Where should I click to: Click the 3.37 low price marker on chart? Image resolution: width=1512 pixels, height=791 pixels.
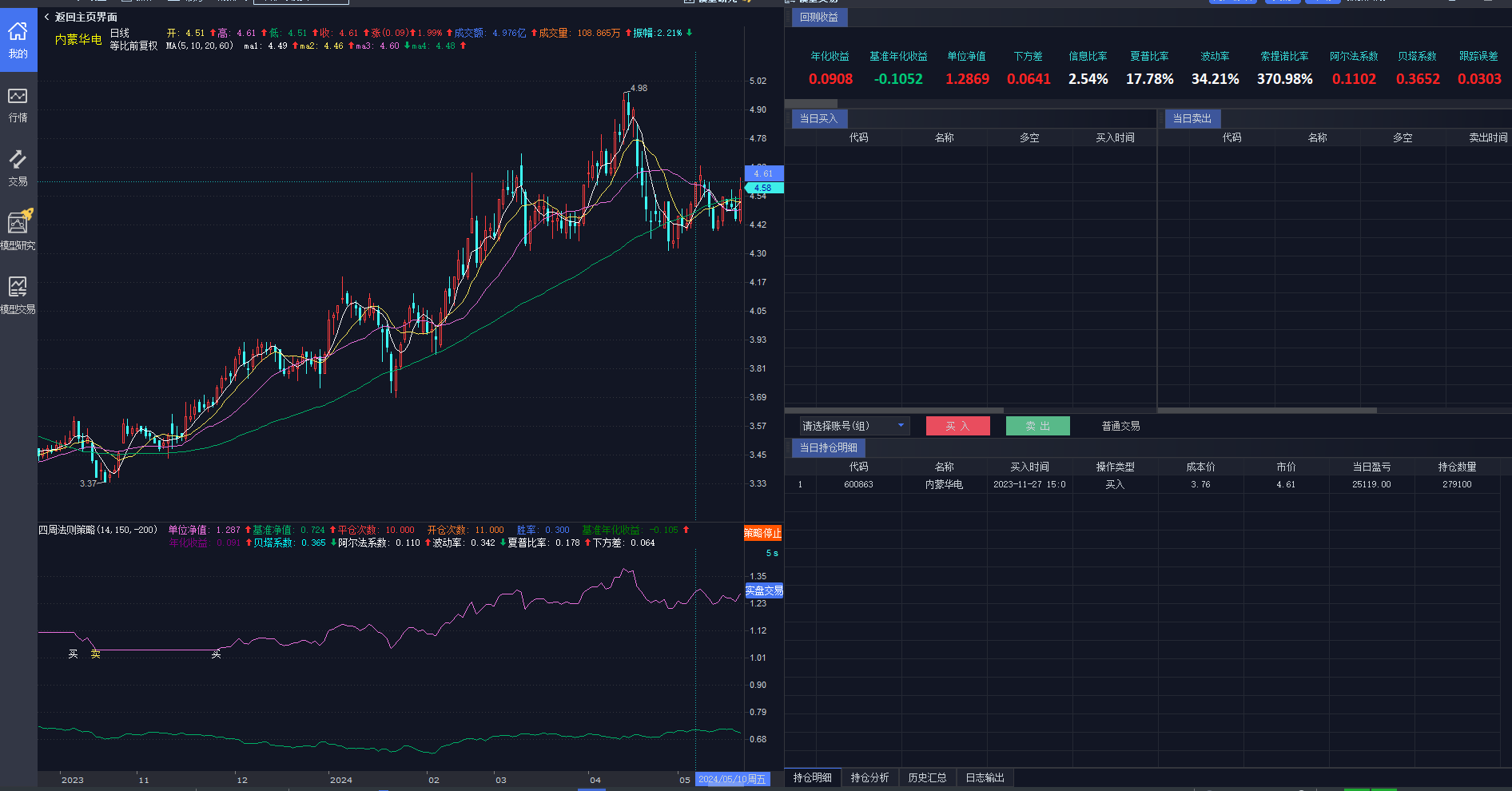(x=88, y=483)
